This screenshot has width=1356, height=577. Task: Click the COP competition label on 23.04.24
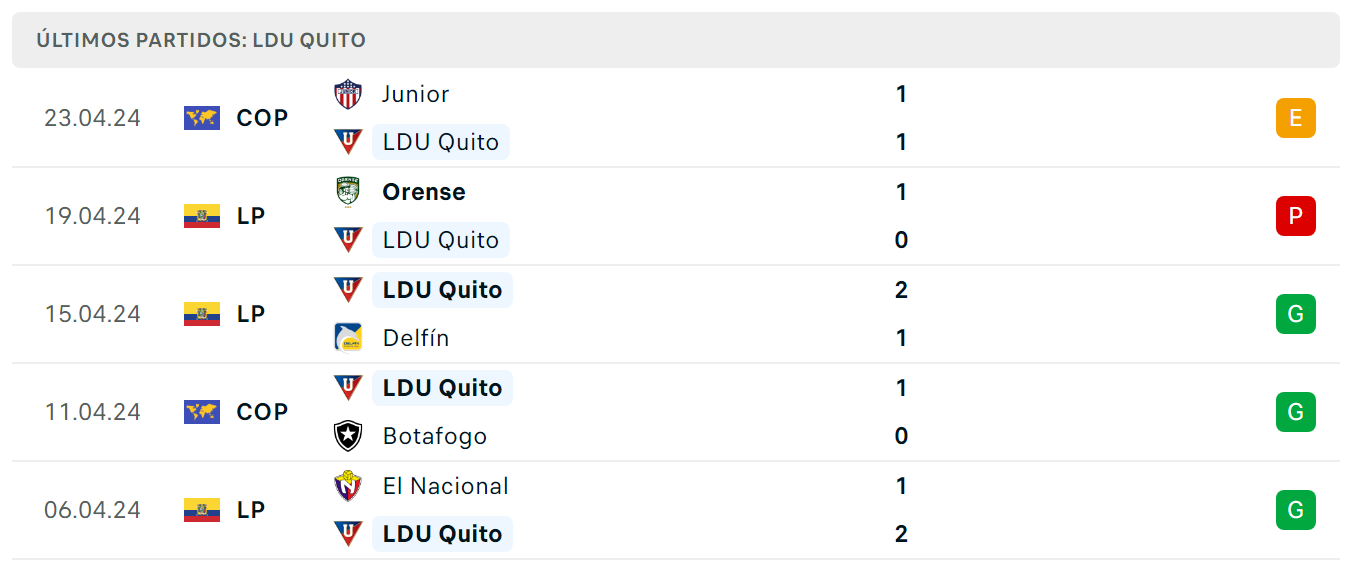(x=262, y=118)
